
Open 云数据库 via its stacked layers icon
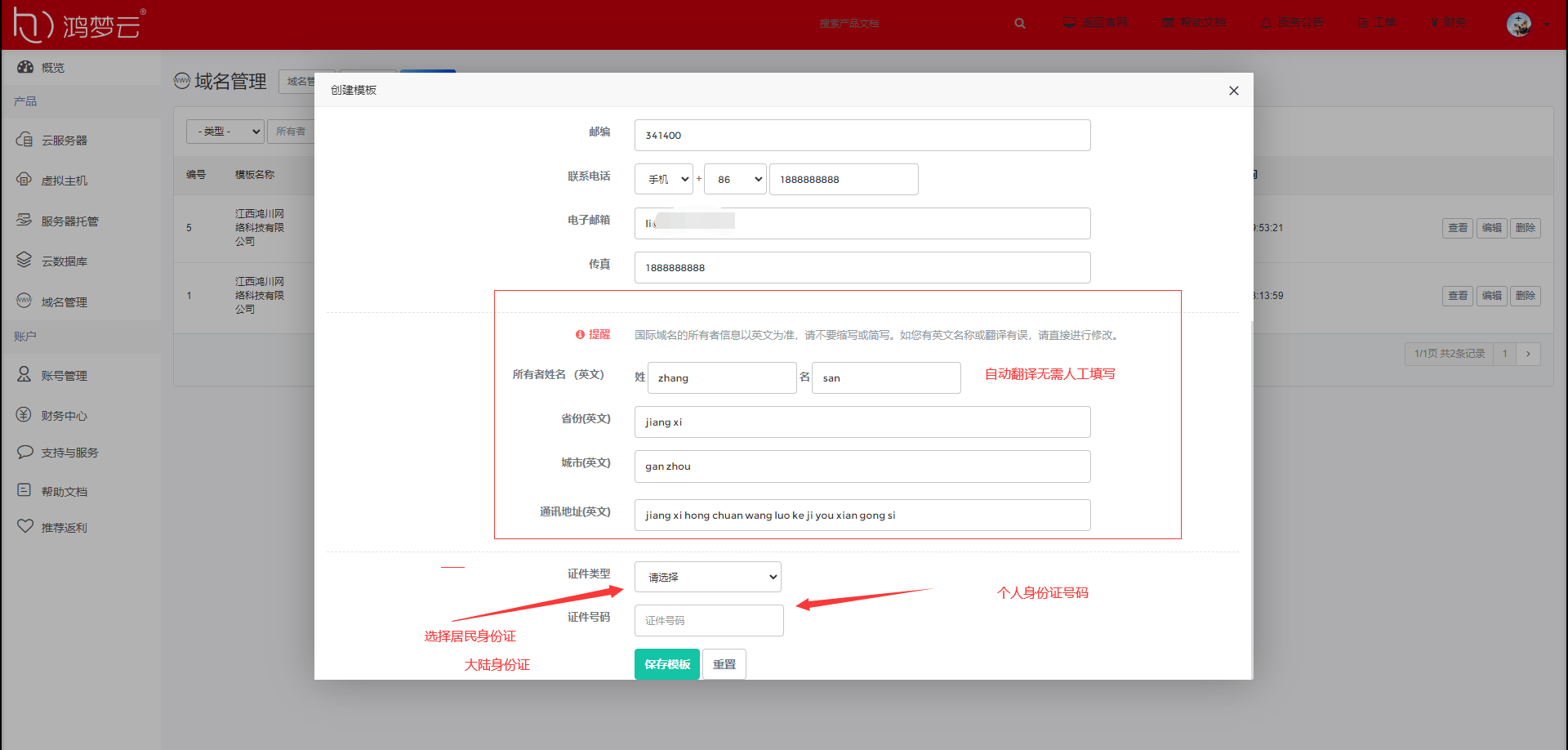[24, 261]
